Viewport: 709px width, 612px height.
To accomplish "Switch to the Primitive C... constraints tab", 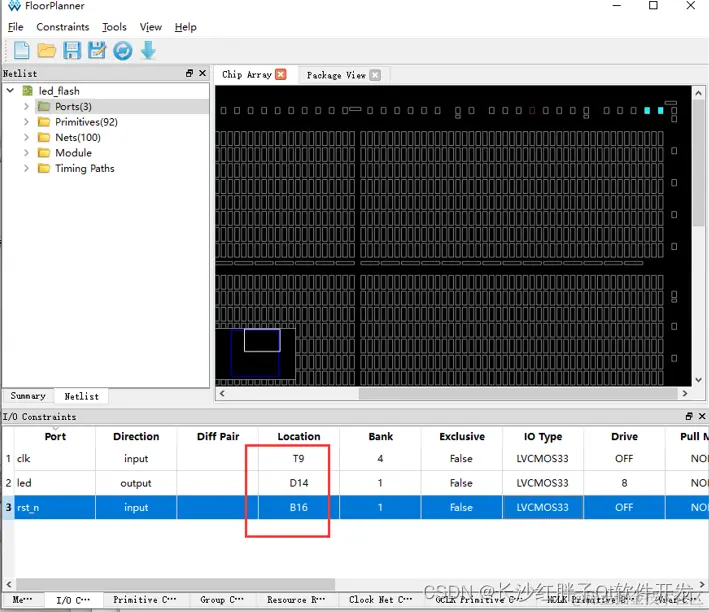I will (x=144, y=600).
